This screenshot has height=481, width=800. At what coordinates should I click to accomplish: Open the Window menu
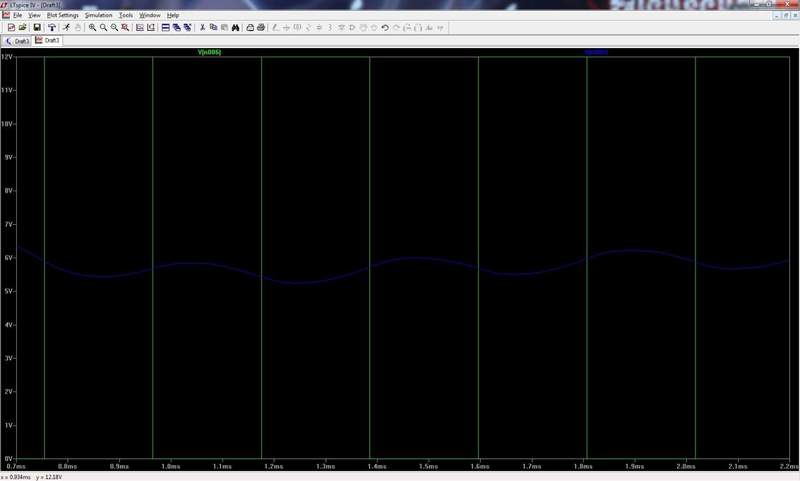pyautogui.click(x=150, y=15)
